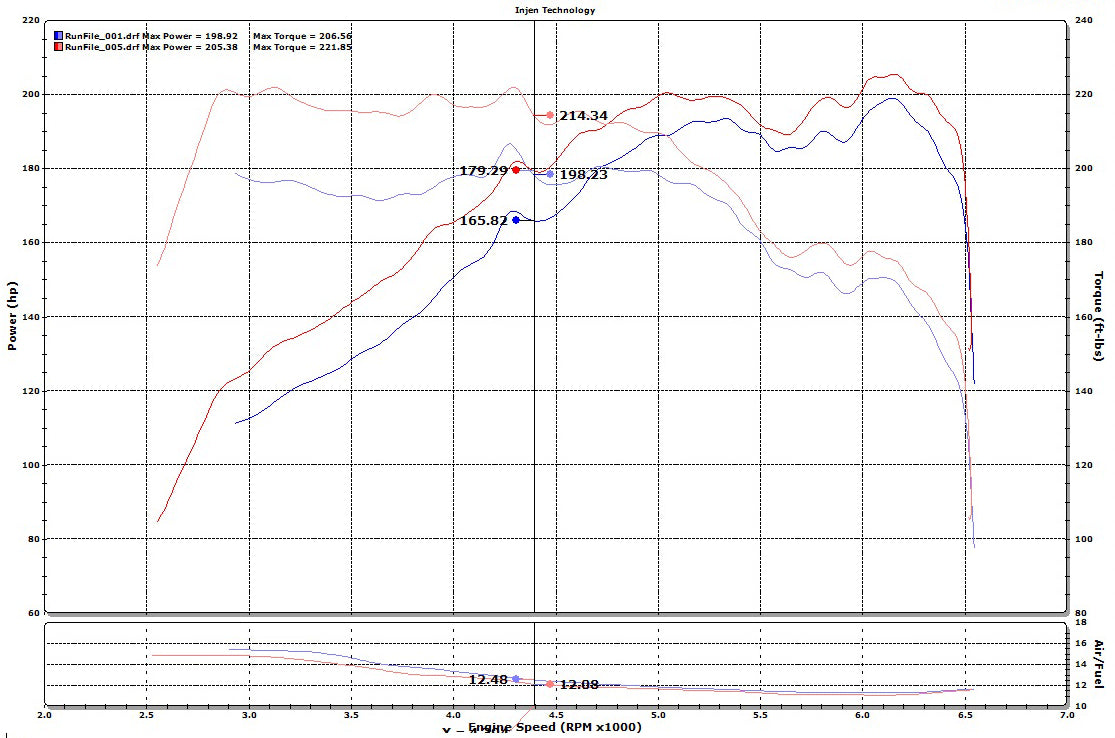Click the Torque (ft-lbs) axis label
1115x738 pixels.
[x=1099, y=316]
